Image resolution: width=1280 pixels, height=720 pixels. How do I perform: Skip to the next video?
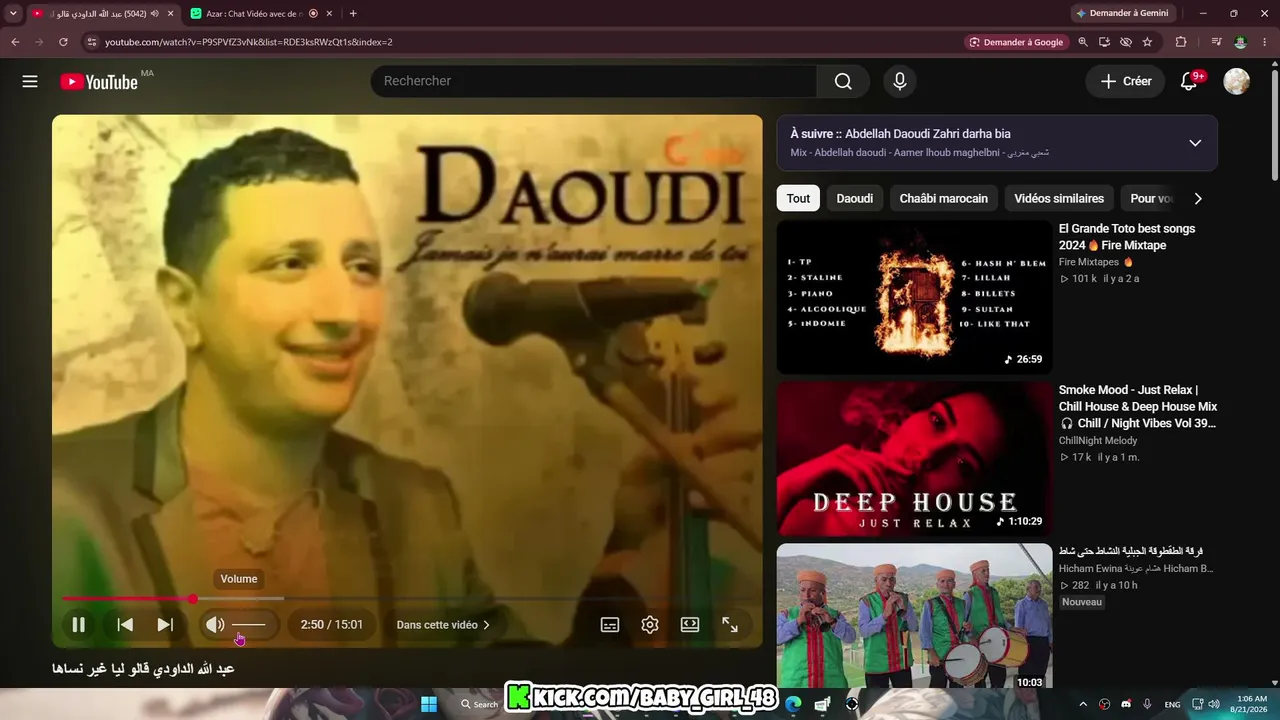point(165,625)
